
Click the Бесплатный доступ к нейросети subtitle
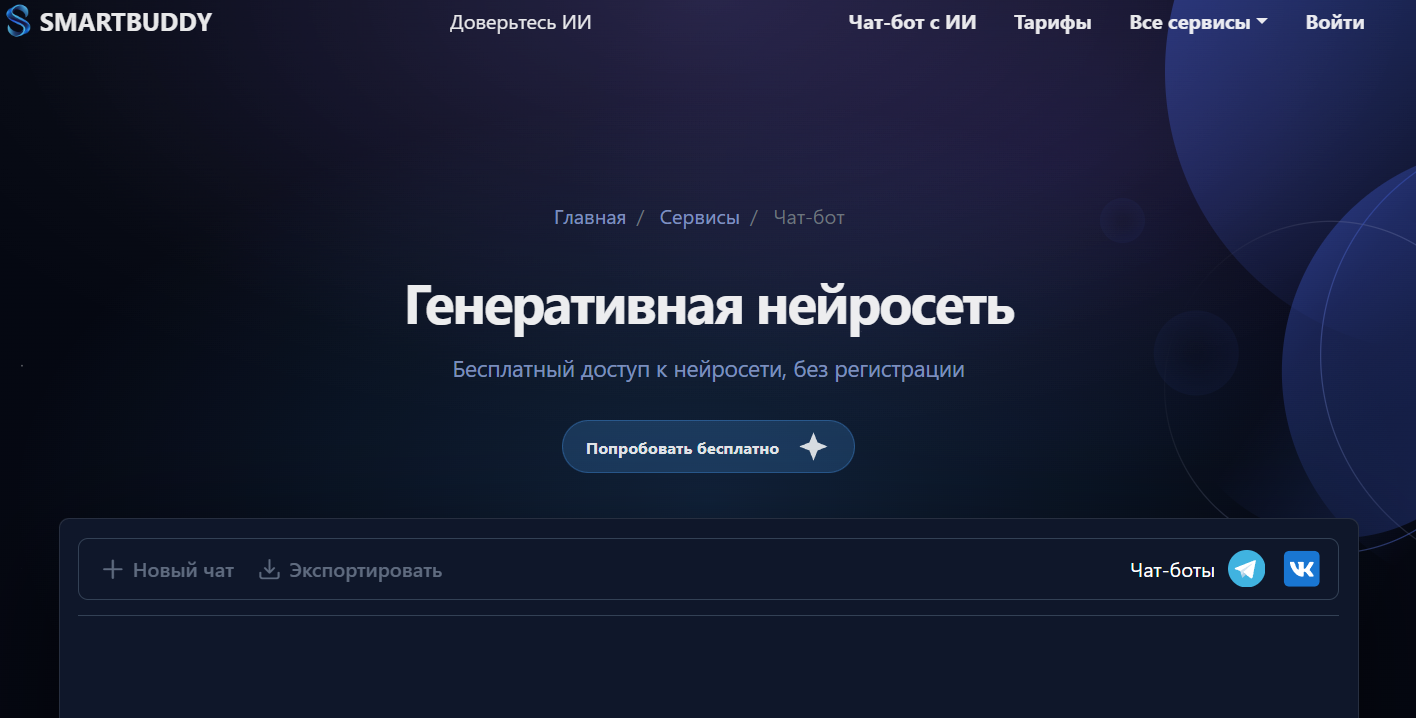click(709, 369)
